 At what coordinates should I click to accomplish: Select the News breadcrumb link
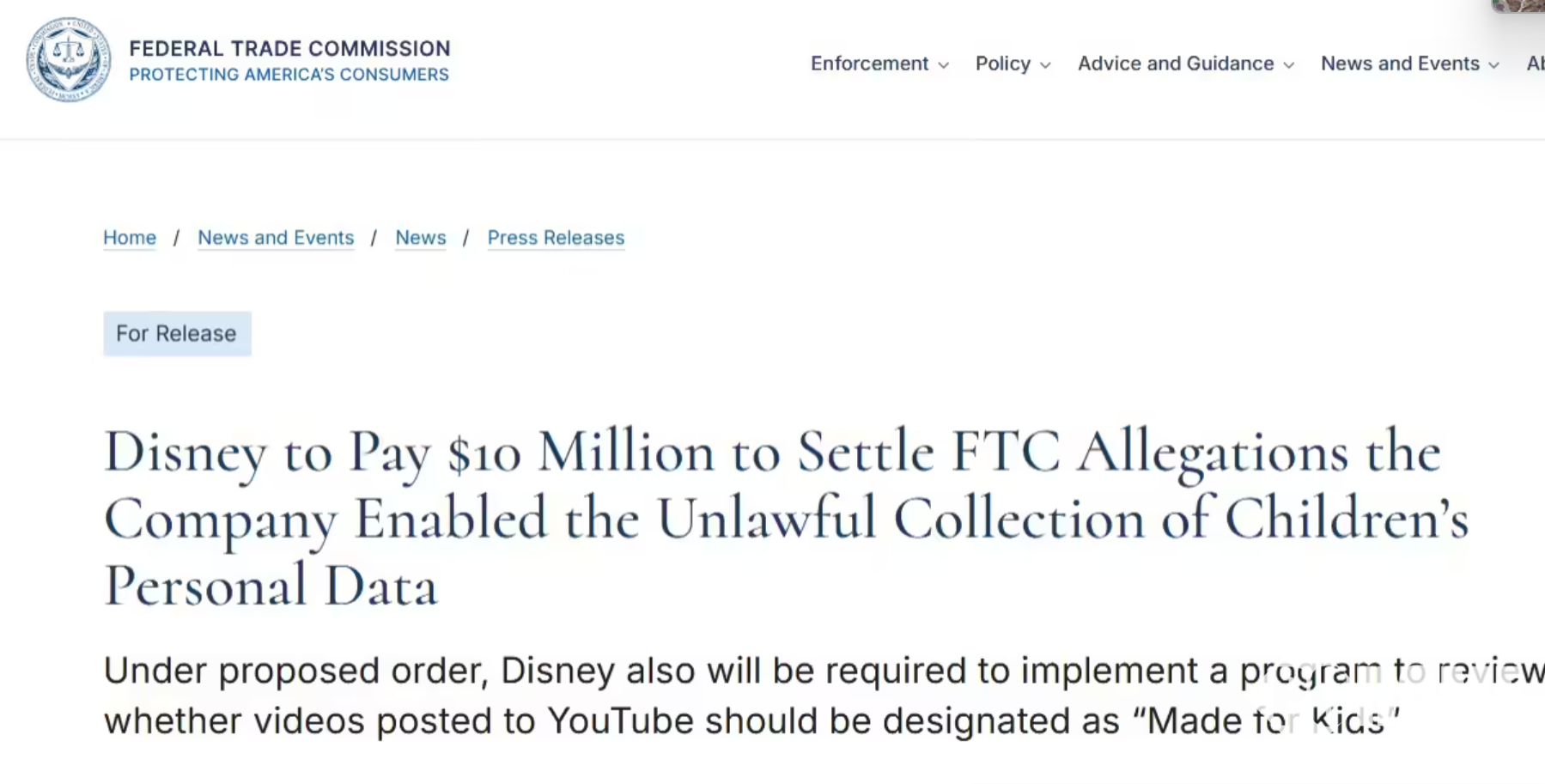click(421, 238)
